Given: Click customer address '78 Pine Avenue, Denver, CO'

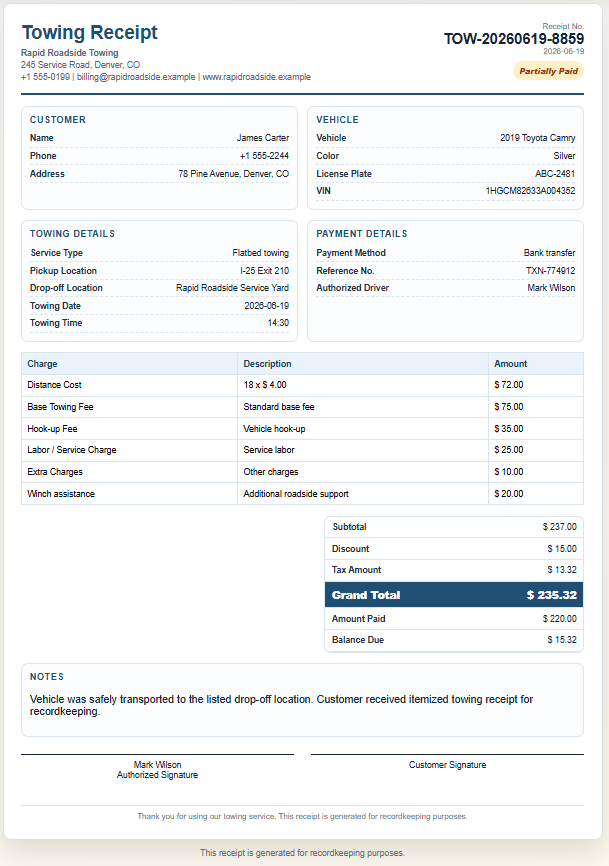Looking at the screenshot, I should [234, 173].
